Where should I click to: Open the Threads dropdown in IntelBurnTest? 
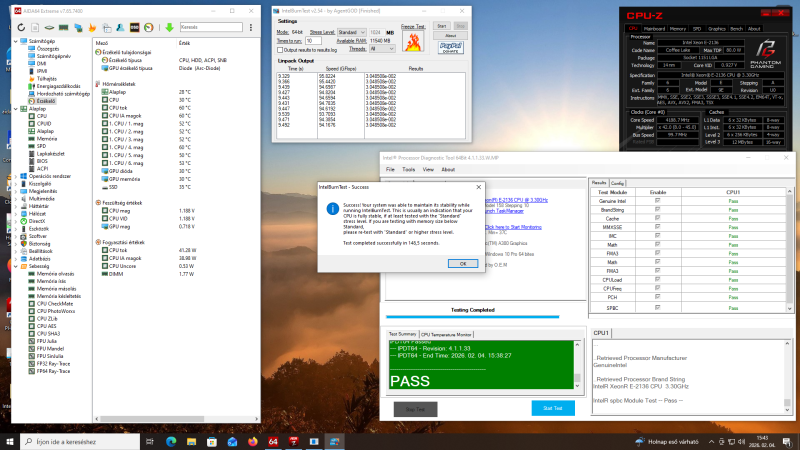tap(382, 49)
